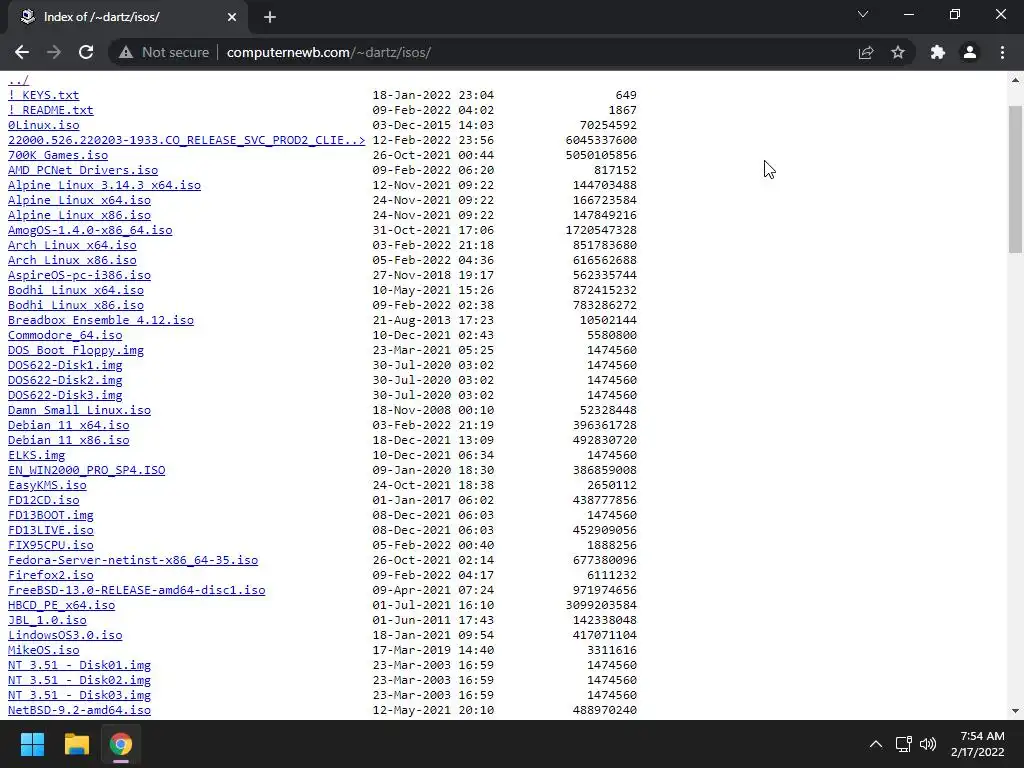Screen dimensions: 1024x768
Task: Download 700K_Games.iso
Action: pyautogui.click(x=57, y=155)
